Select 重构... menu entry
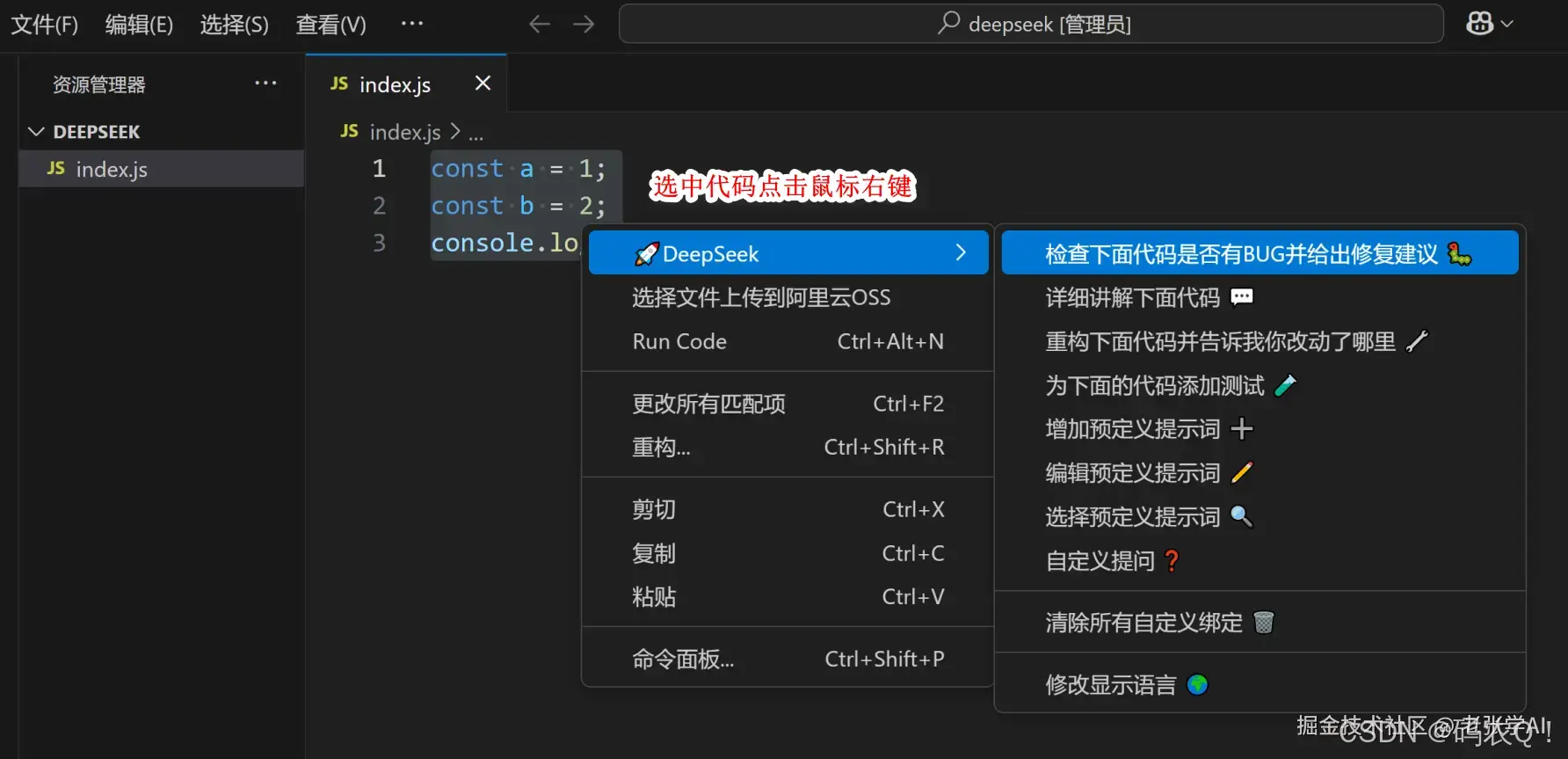The image size is (1568, 759). point(788,448)
